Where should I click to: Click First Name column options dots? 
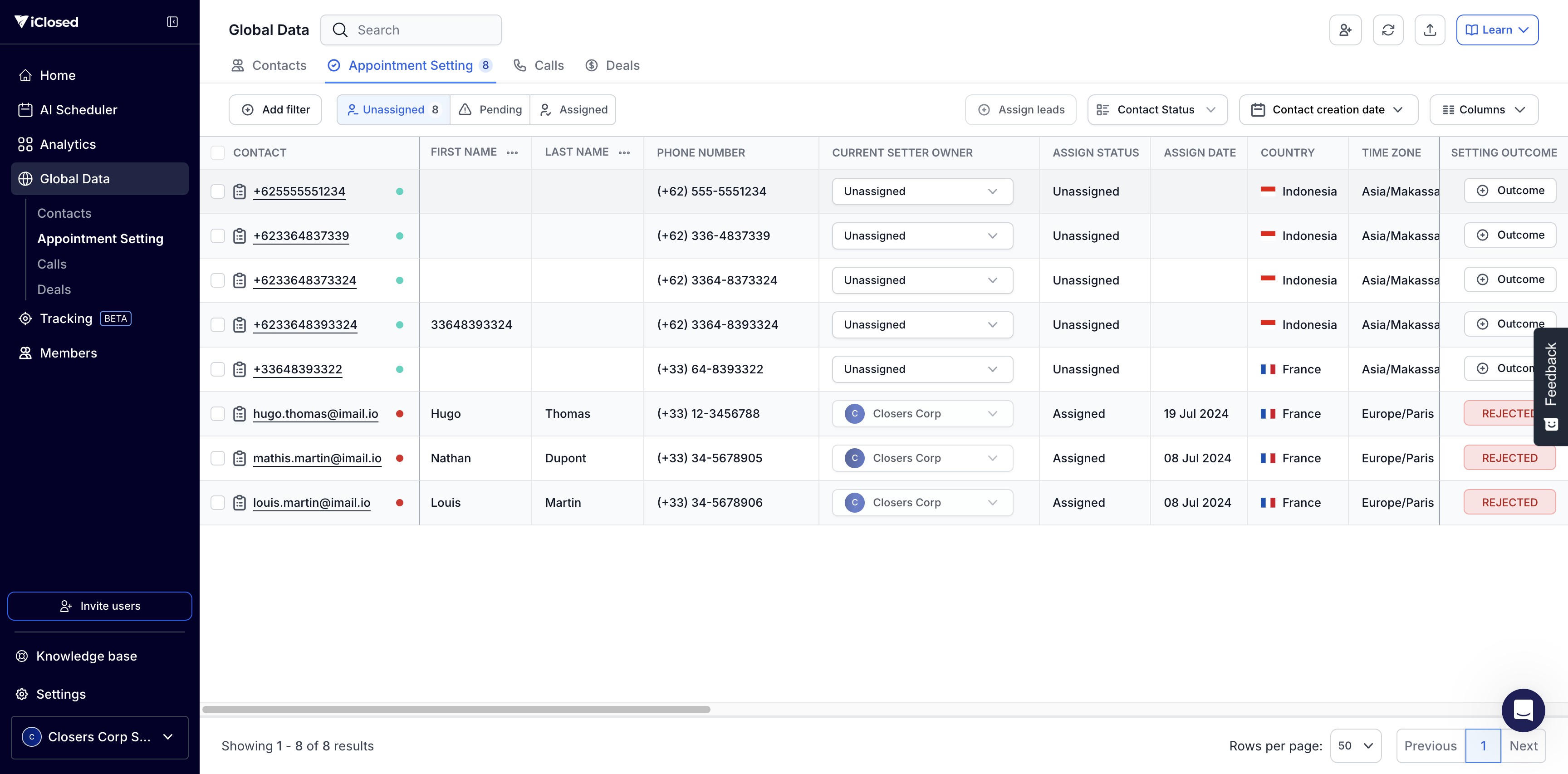tap(513, 153)
